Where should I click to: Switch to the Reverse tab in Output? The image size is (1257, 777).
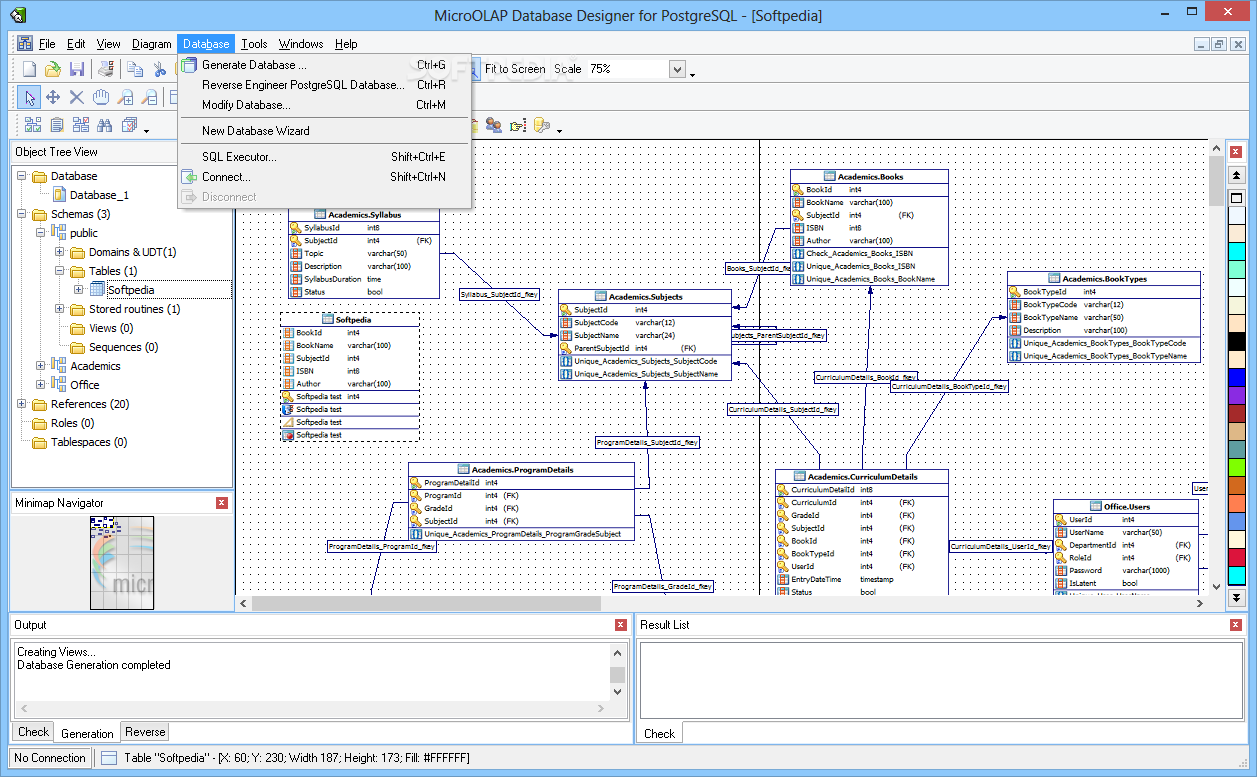tap(146, 732)
